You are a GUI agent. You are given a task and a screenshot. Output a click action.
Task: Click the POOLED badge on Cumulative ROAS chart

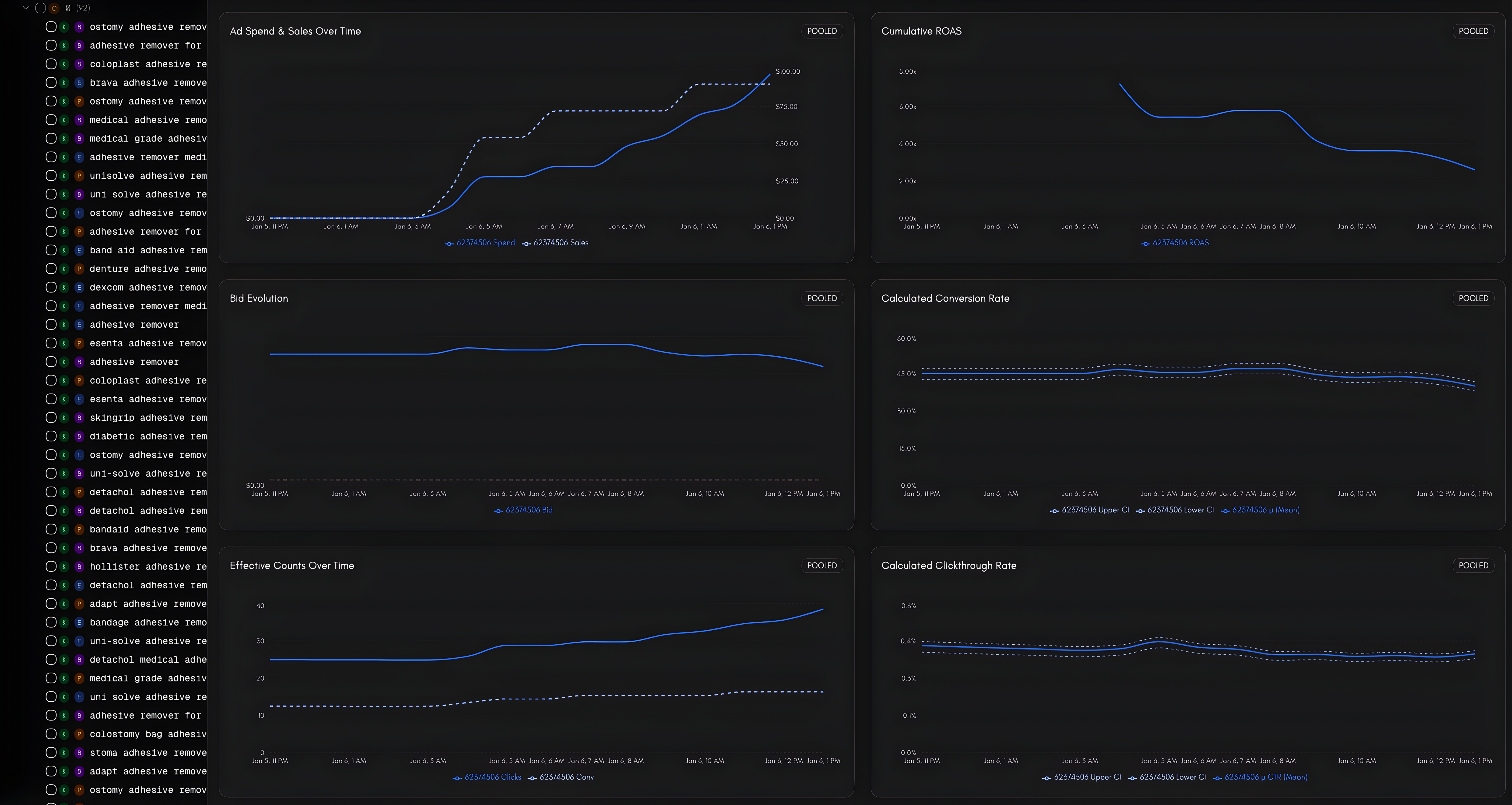point(1473,31)
